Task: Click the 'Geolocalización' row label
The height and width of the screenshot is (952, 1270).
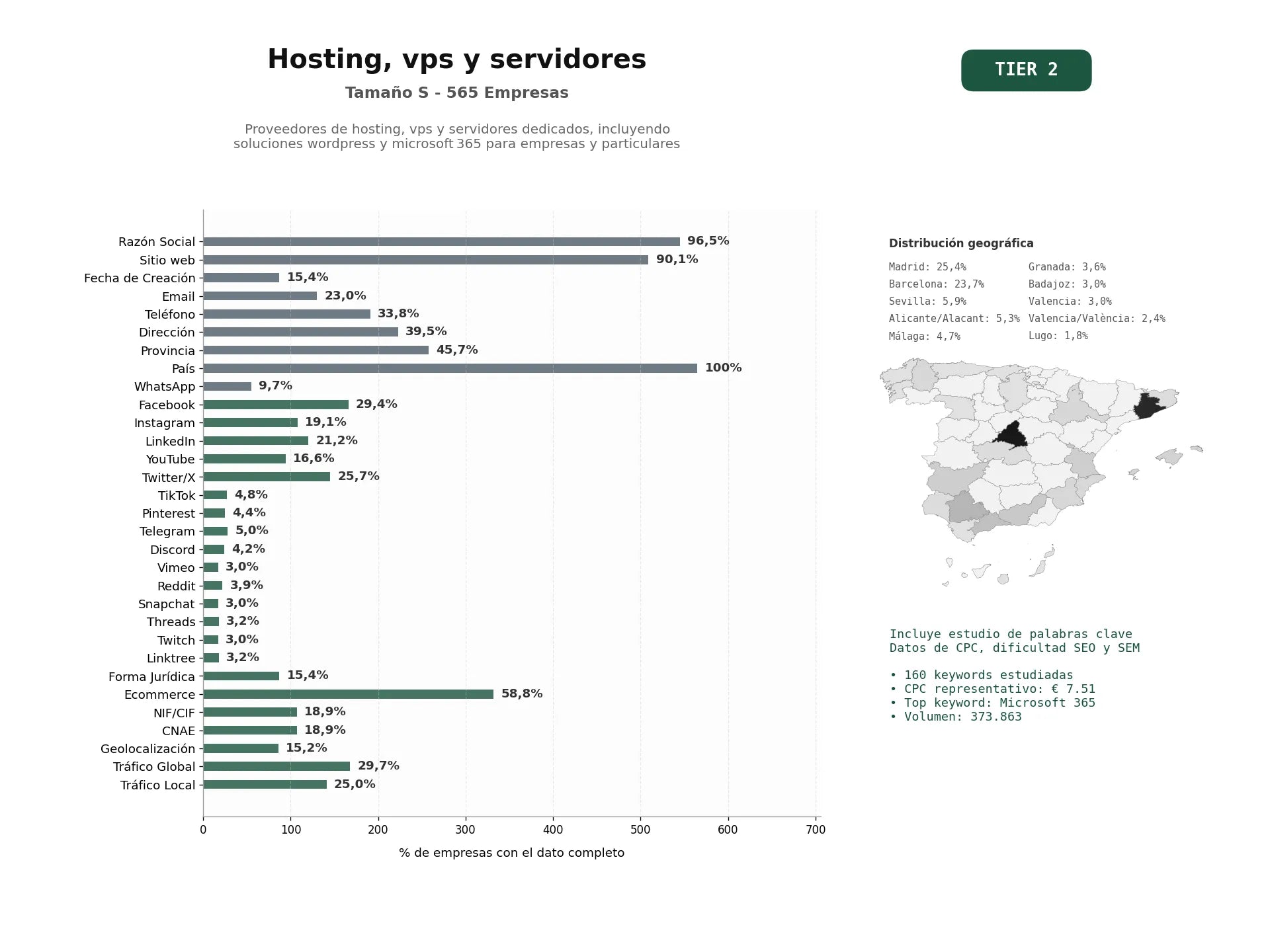Action: click(x=148, y=748)
